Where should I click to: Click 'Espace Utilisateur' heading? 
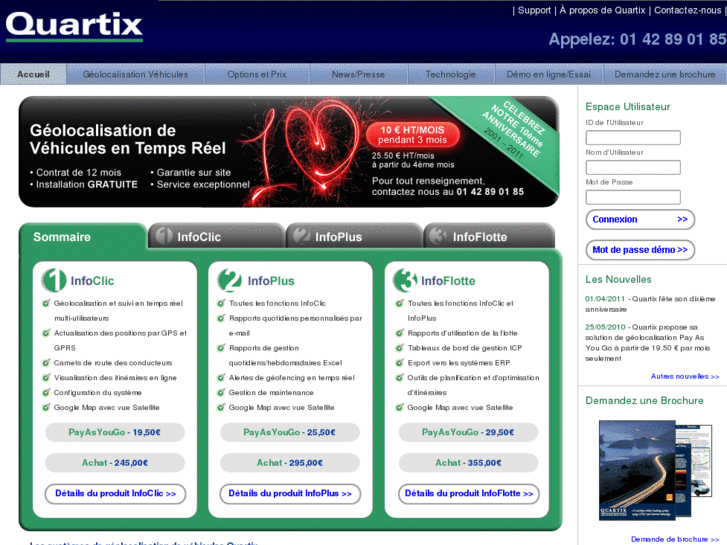pos(627,107)
